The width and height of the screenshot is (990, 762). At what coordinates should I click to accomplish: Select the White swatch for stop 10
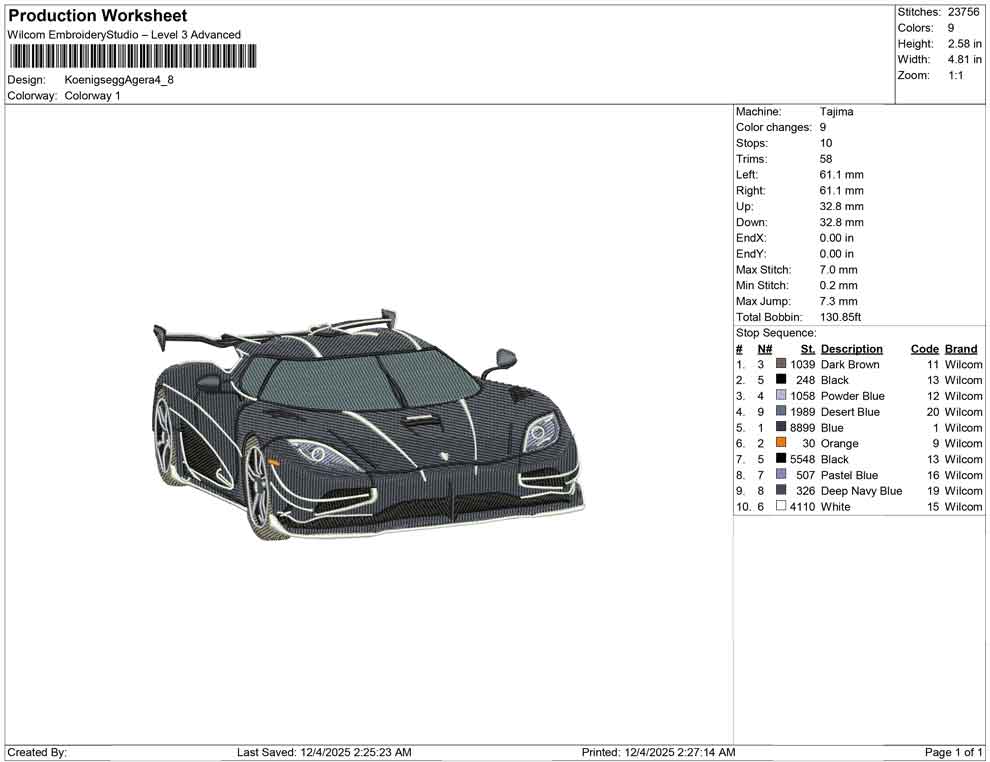(x=779, y=507)
